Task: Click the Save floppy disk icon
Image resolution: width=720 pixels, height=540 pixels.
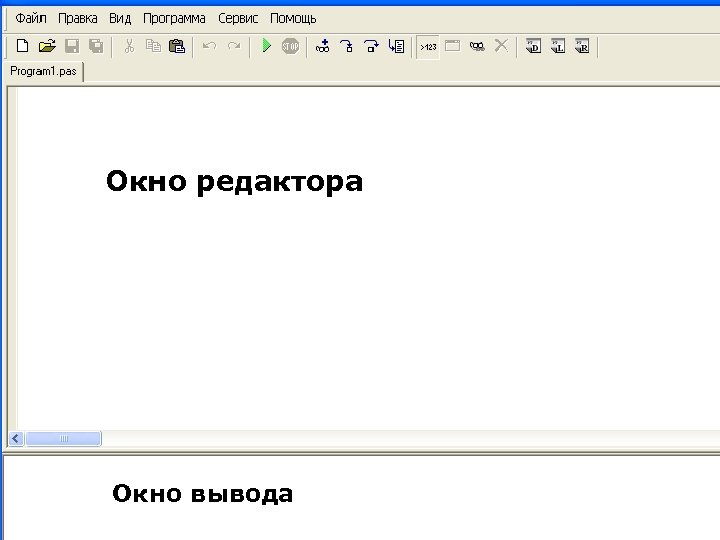Action: [x=72, y=46]
